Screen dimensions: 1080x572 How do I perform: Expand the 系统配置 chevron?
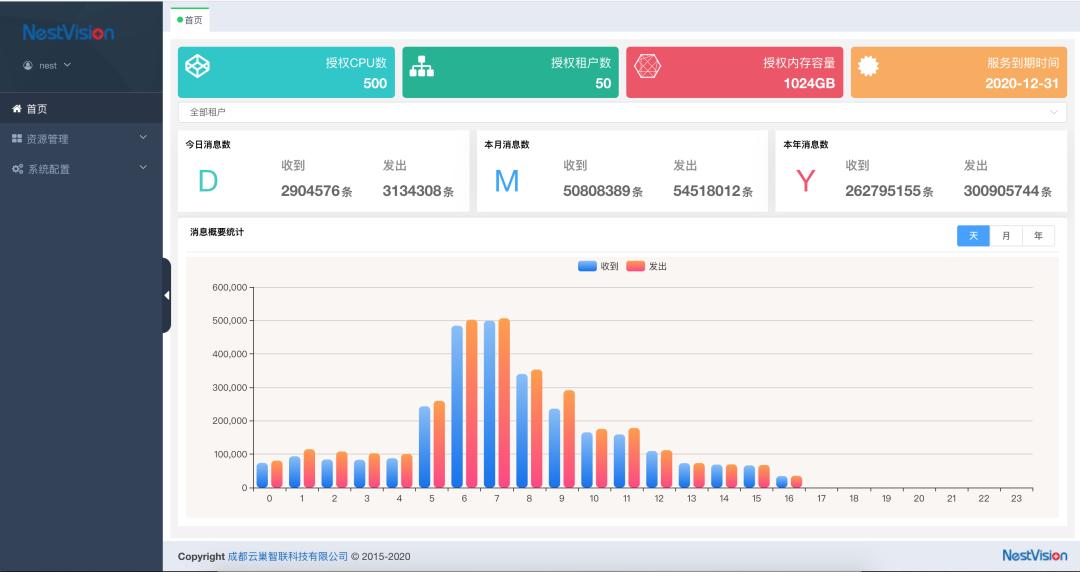point(143,167)
